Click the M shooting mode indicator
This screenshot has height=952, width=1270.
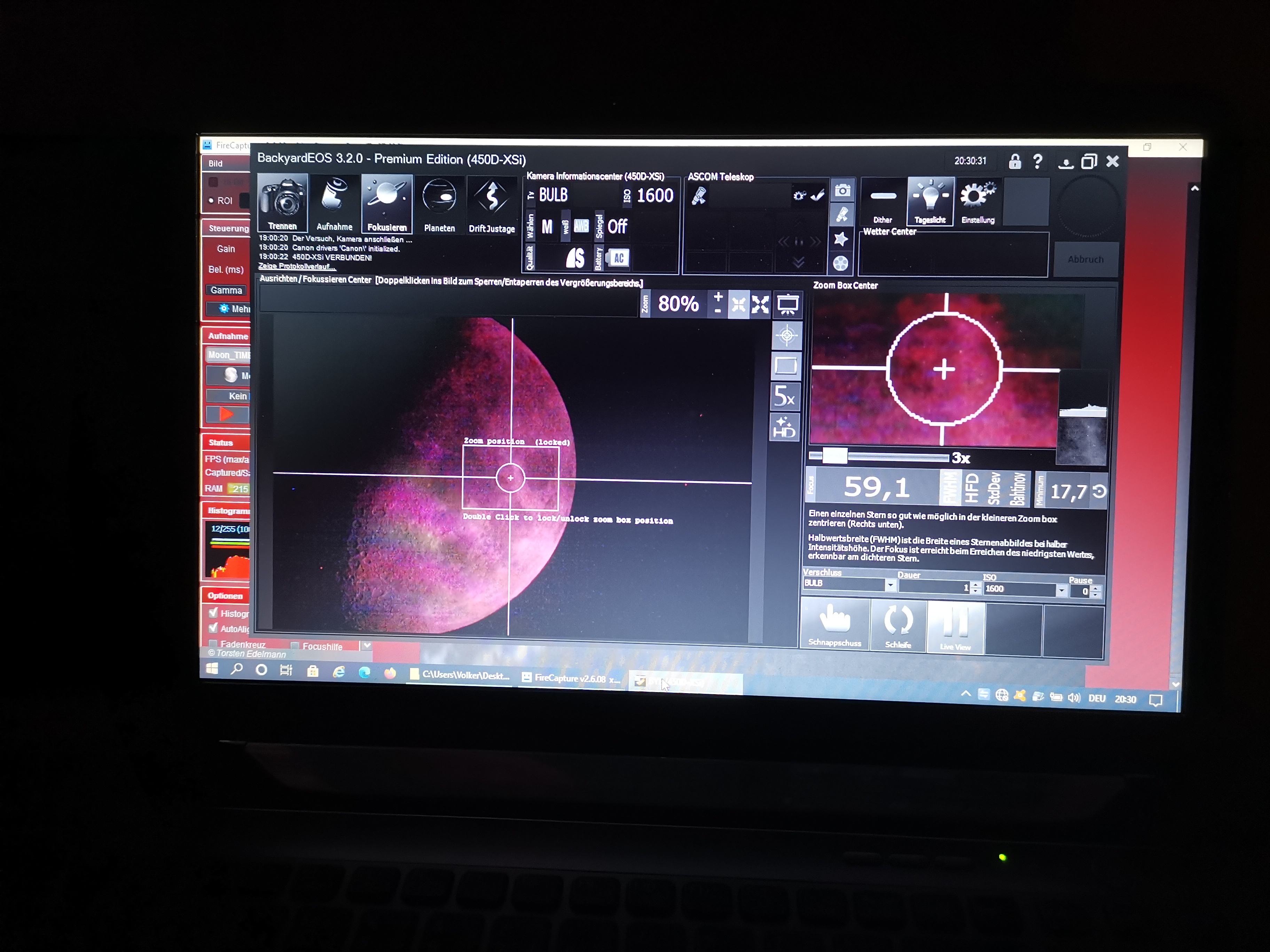click(x=547, y=227)
